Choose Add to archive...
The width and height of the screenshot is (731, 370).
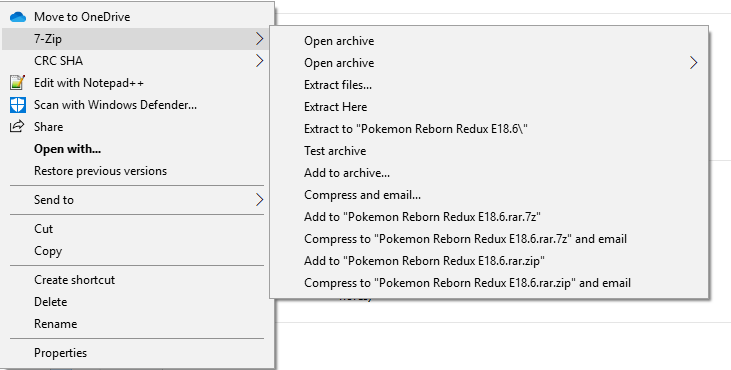pyautogui.click(x=489, y=173)
